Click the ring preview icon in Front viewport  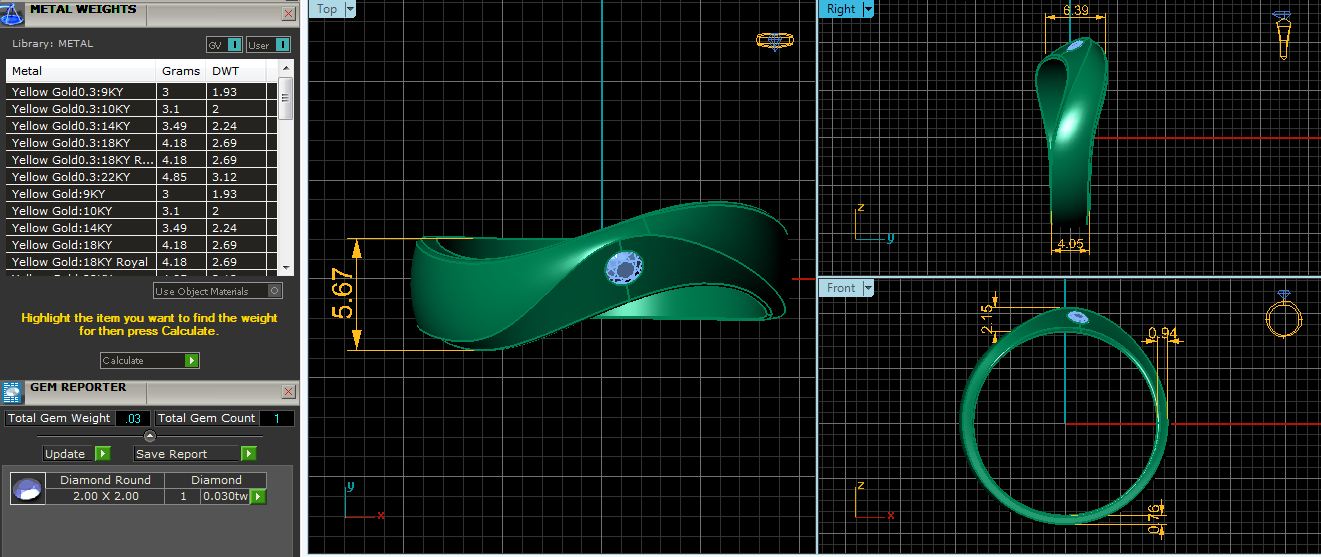(1282, 317)
